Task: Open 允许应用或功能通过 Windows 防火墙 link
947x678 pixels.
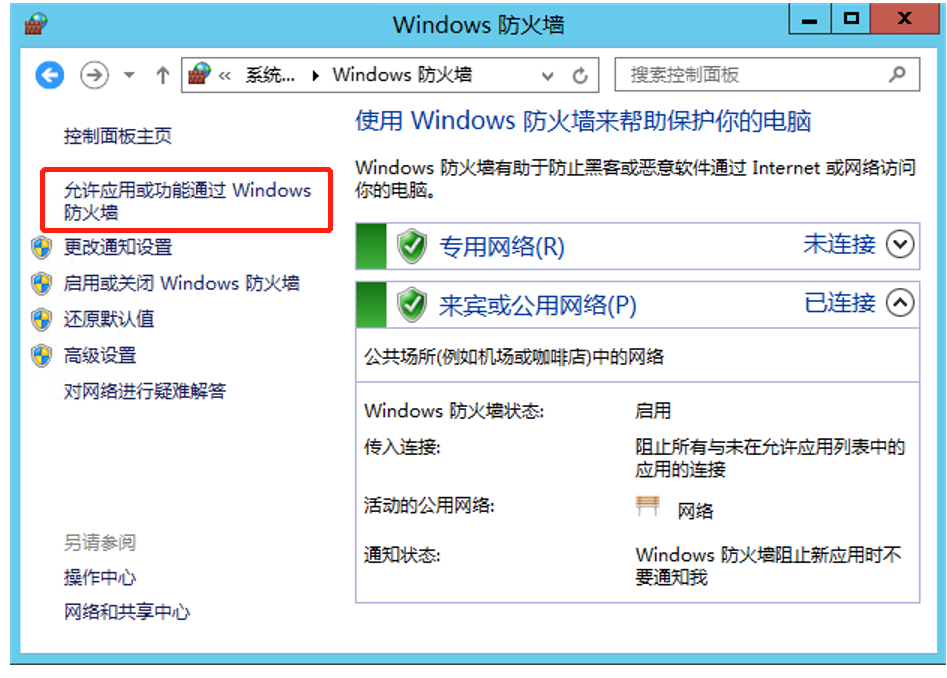Action: coord(187,201)
